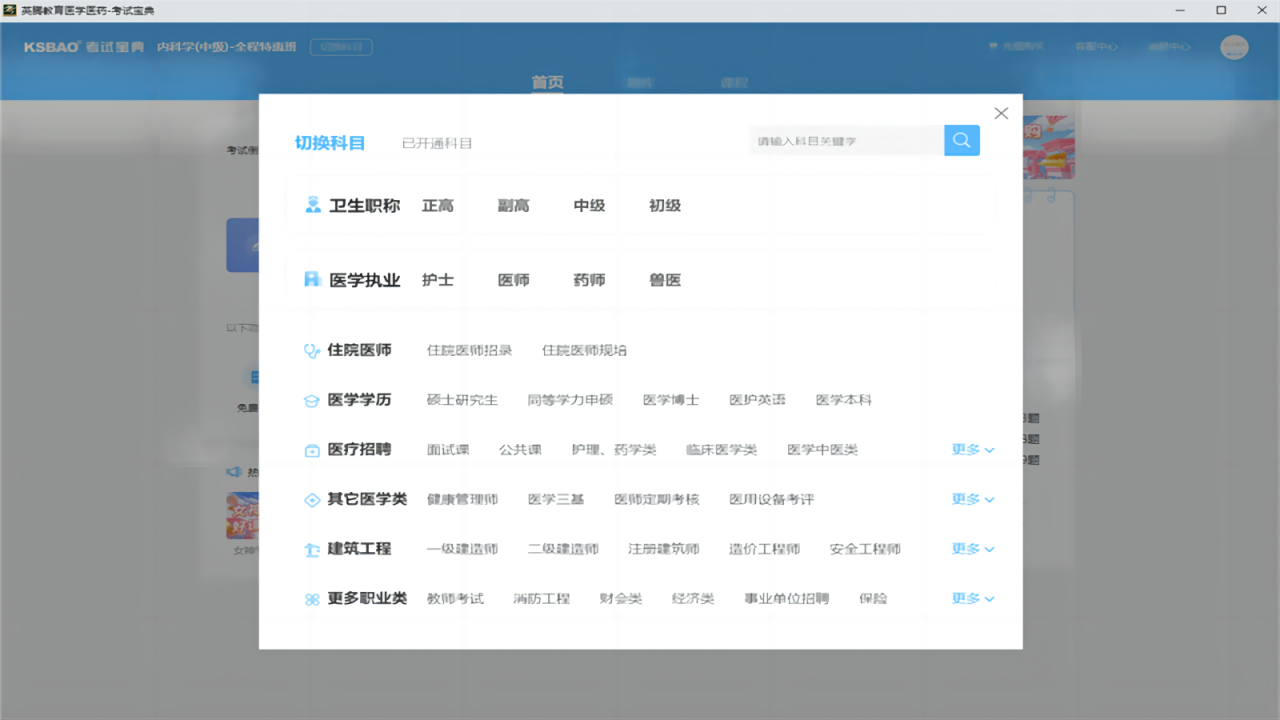Open 公共课 category
The height and width of the screenshot is (720, 1280).
click(520, 450)
